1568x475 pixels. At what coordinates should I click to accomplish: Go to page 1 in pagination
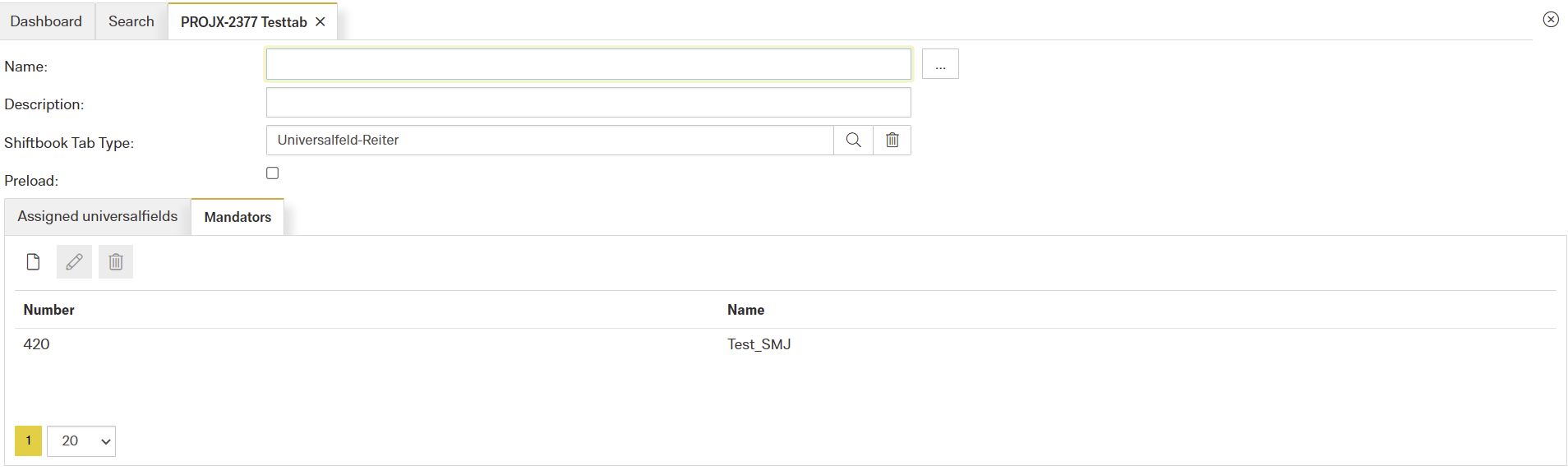(28, 441)
